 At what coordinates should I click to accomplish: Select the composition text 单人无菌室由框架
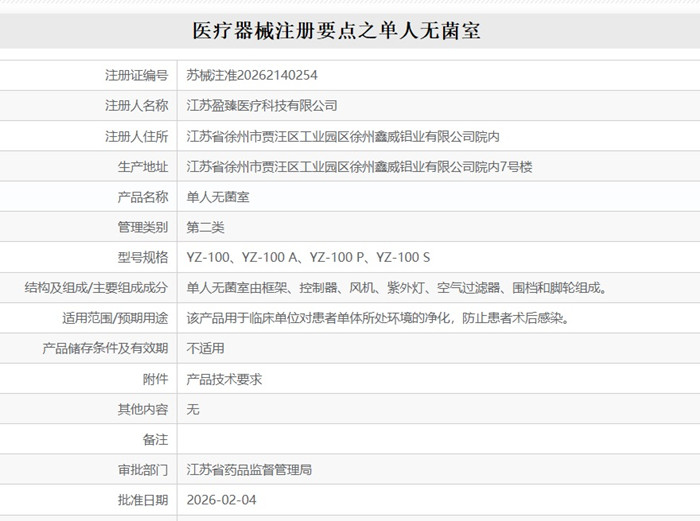(397, 288)
